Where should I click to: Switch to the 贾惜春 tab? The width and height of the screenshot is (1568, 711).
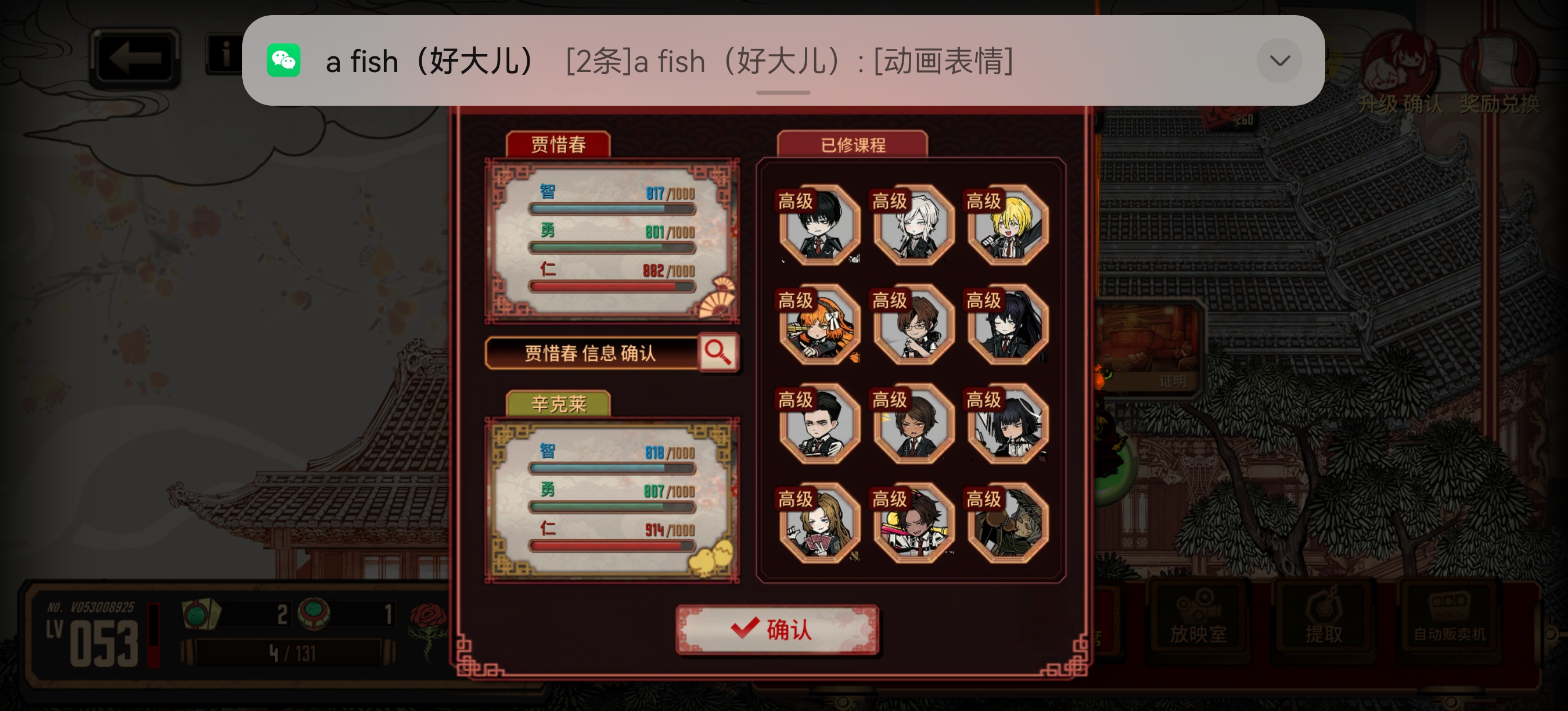(558, 144)
